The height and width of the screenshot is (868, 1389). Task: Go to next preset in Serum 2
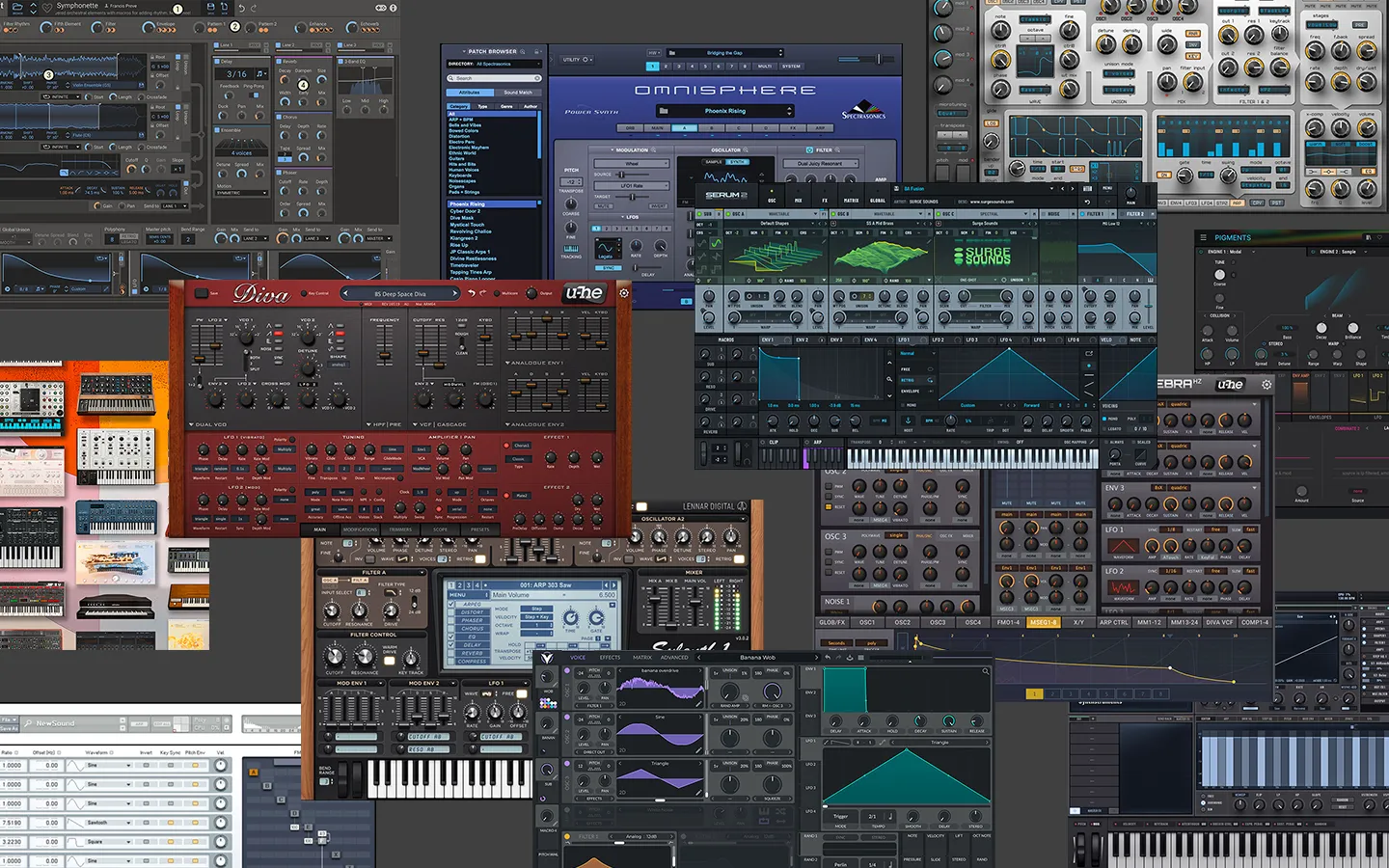pyautogui.click(x=1073, y=189)
